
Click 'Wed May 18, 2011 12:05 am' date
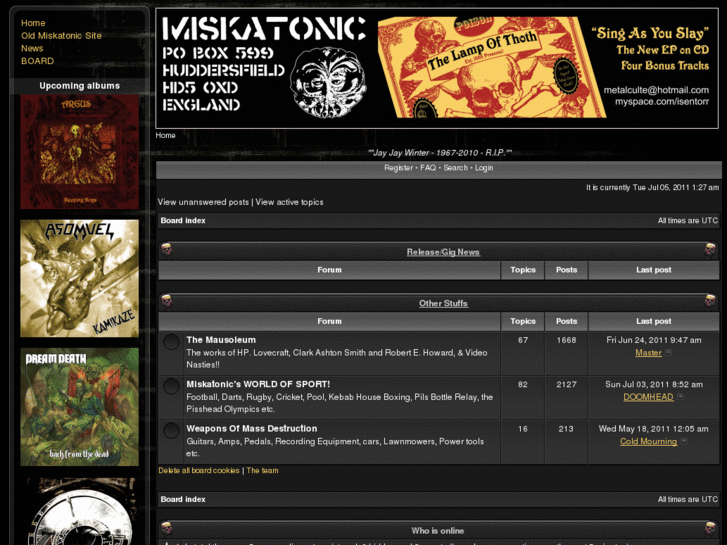[653, 429]
